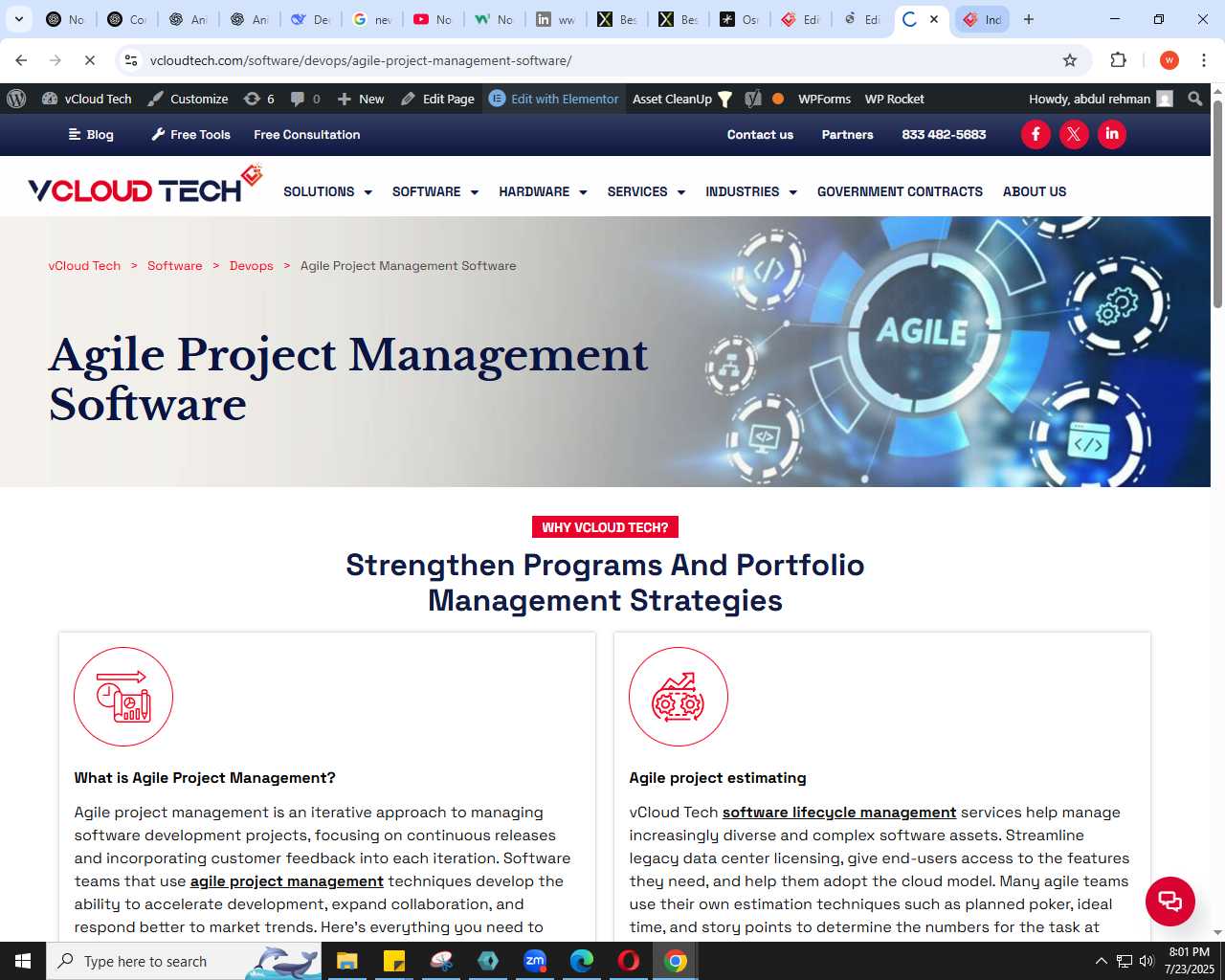
Task: Open the tab search dropdown chevron
Action: [19, 19]
